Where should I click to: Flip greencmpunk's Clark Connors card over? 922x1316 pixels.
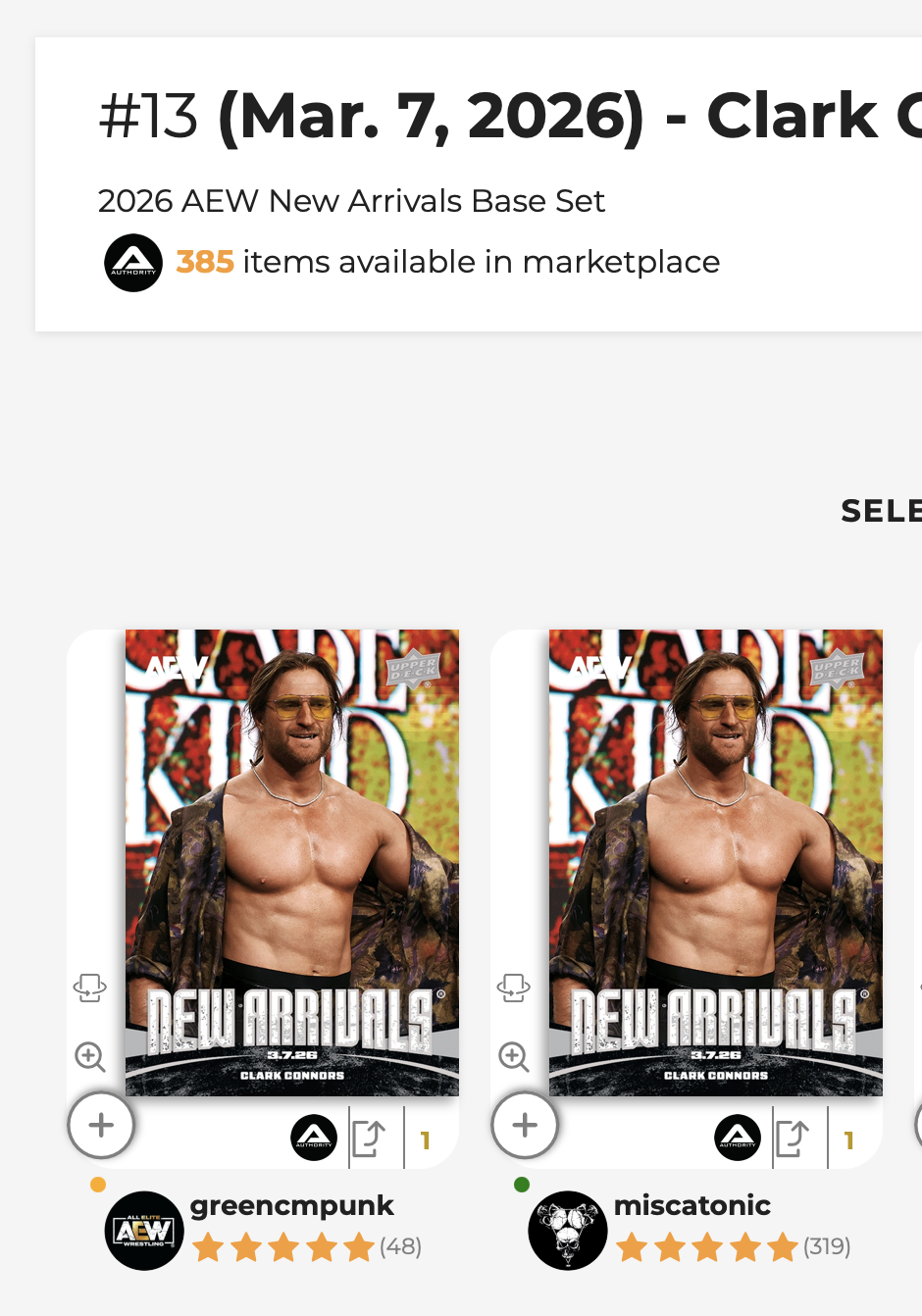click(89, 987)
